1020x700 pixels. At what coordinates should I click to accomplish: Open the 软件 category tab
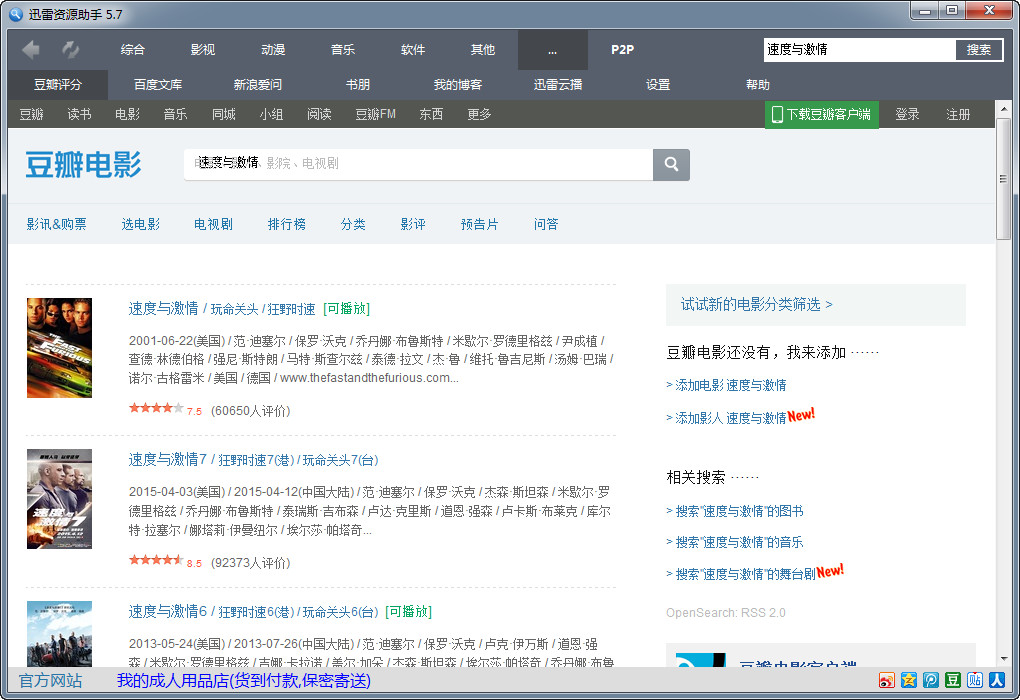pyautogui.click(x=413, y=49)
